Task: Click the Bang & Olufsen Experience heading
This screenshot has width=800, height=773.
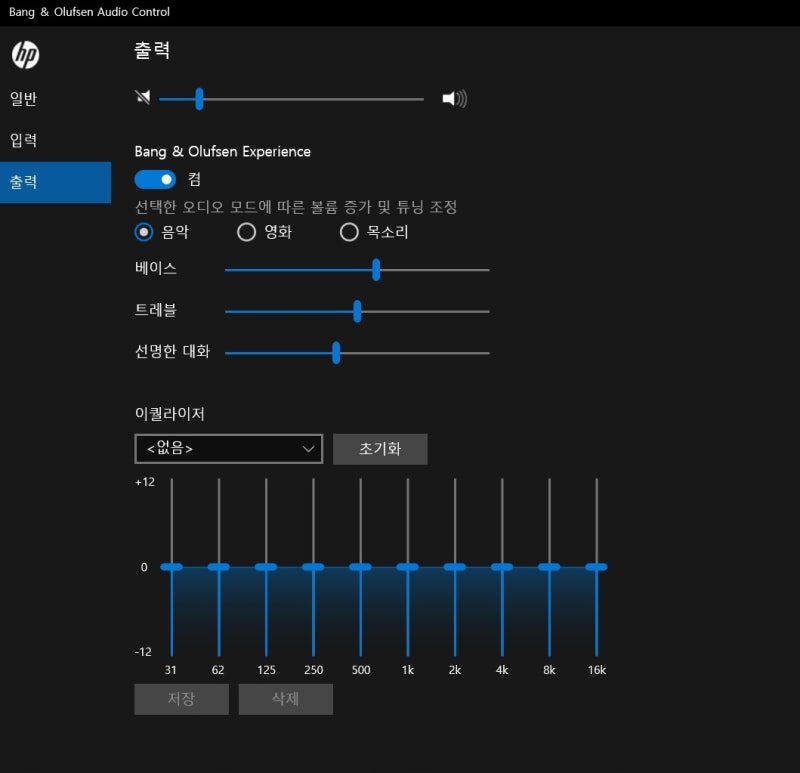Action: coord(222,152)
